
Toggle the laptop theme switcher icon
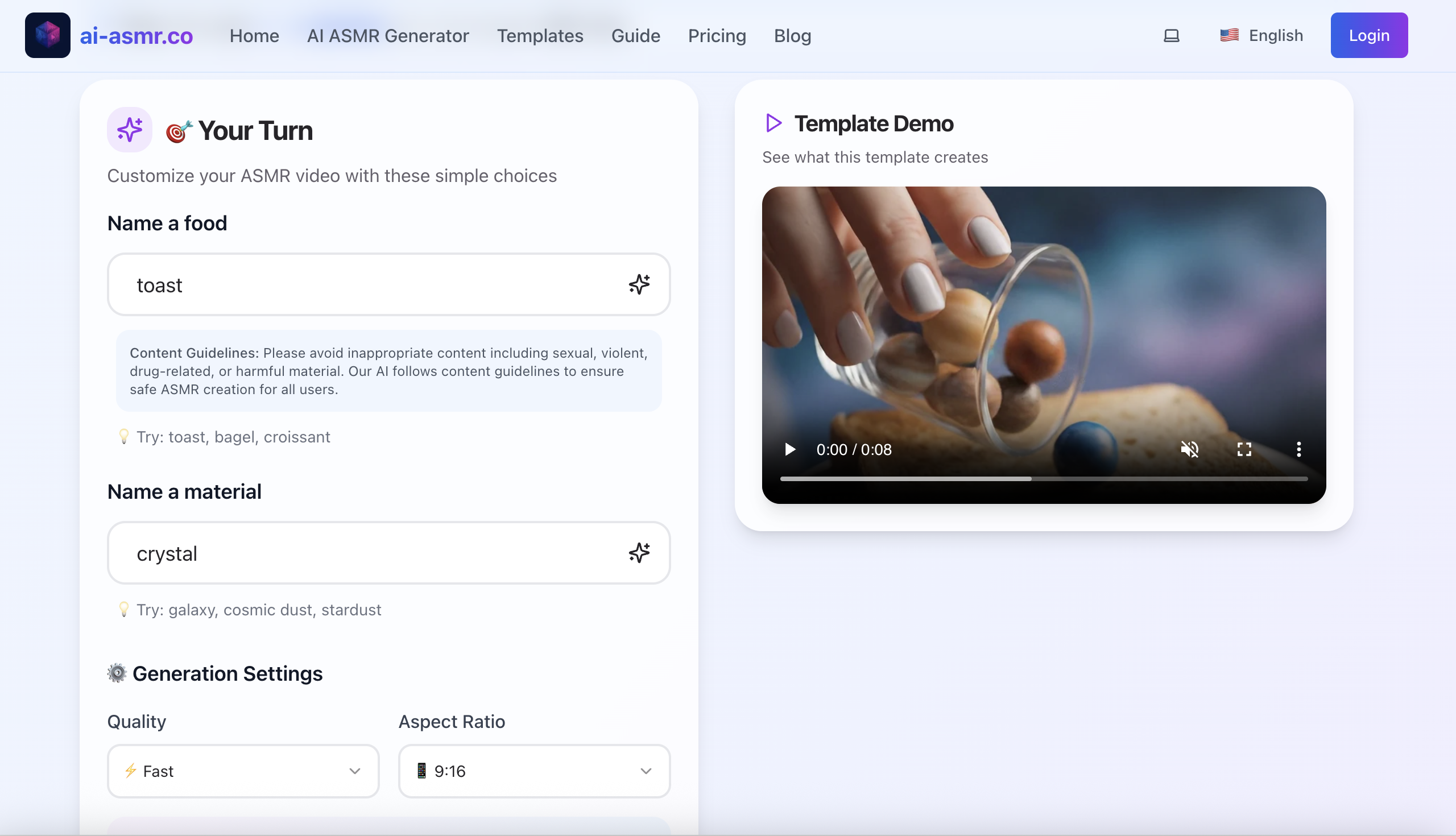[x=1171, y=36]
